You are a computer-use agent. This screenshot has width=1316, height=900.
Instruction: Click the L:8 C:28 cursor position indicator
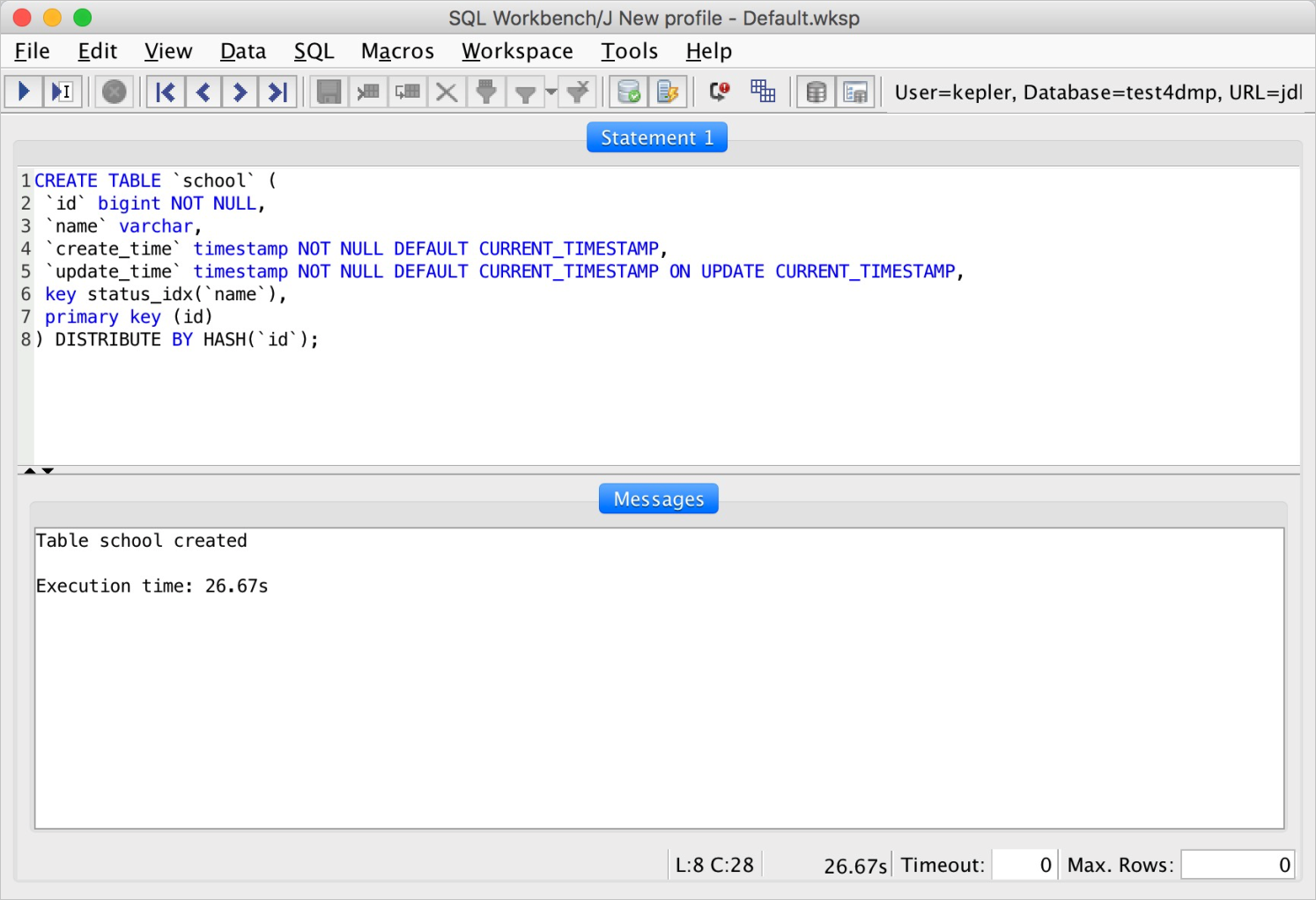714,865
